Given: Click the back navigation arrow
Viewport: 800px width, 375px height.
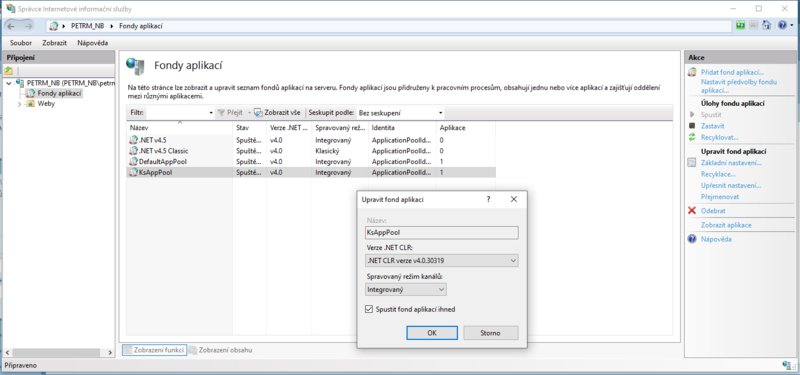Looking at the screenshot, I should pos(11,26).
